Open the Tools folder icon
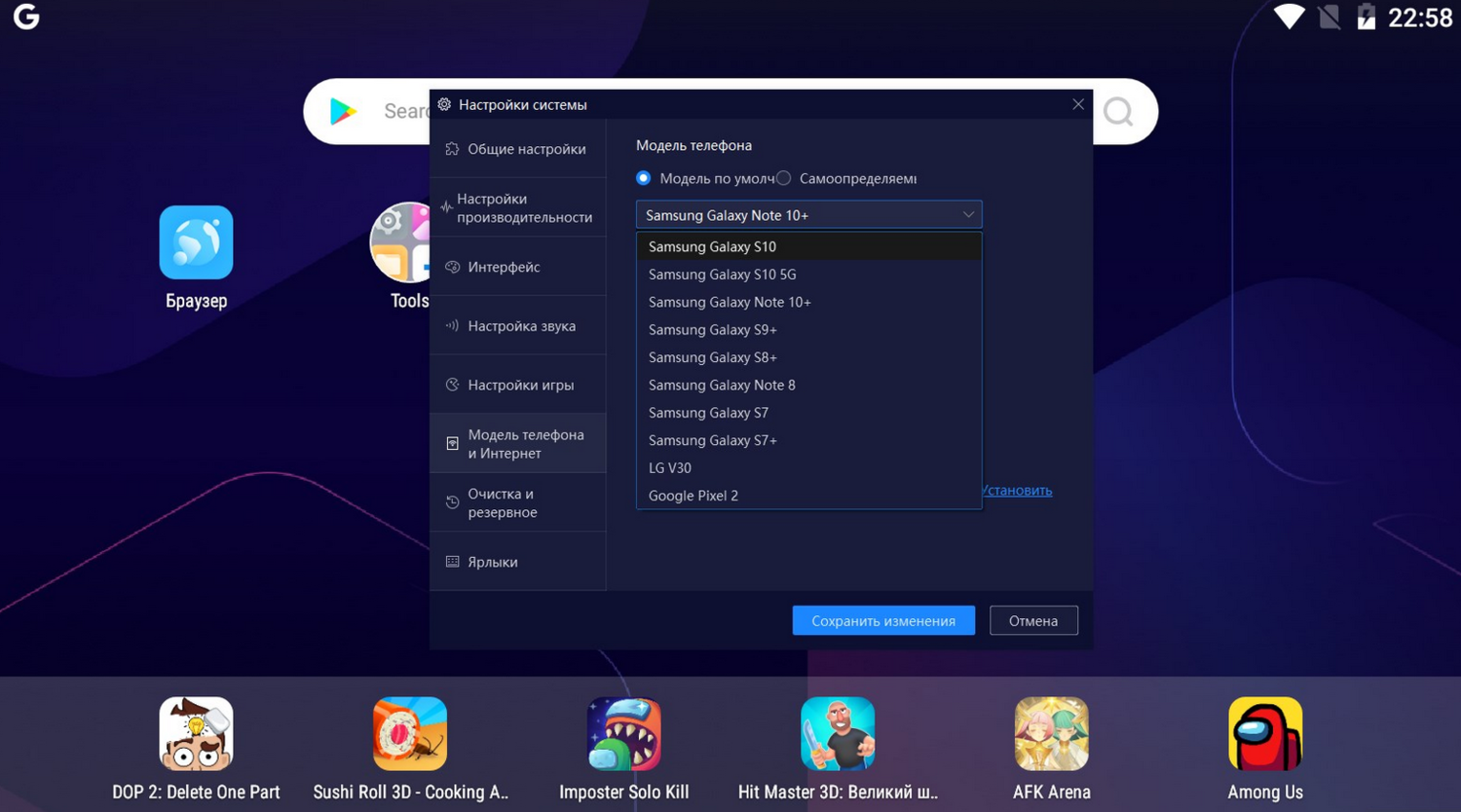 coord(400,242)
